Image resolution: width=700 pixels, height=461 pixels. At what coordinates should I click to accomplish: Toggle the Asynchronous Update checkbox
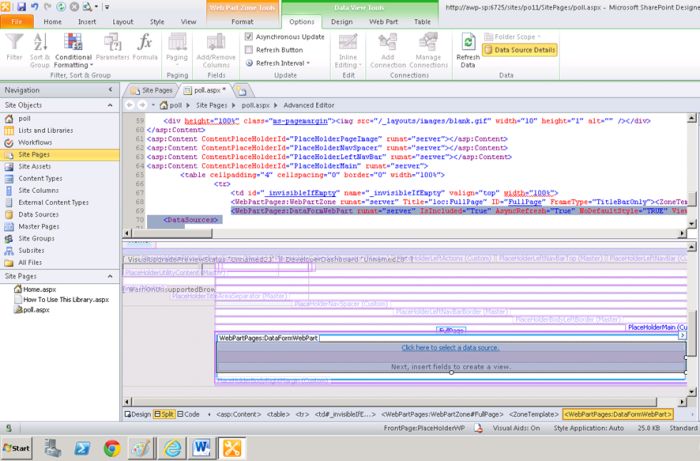249,36
